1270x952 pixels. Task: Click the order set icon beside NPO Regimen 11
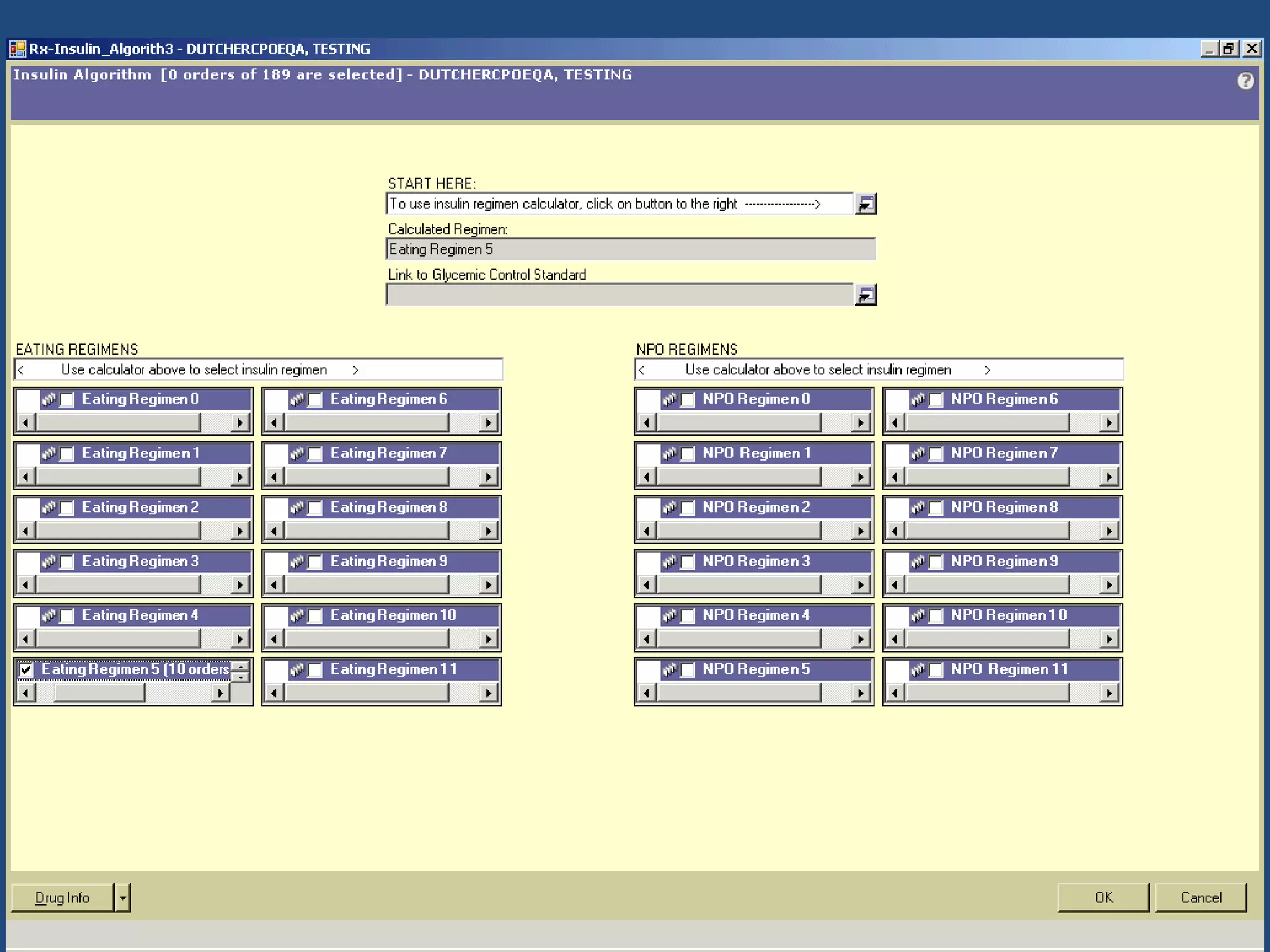[x=918, y=669]
